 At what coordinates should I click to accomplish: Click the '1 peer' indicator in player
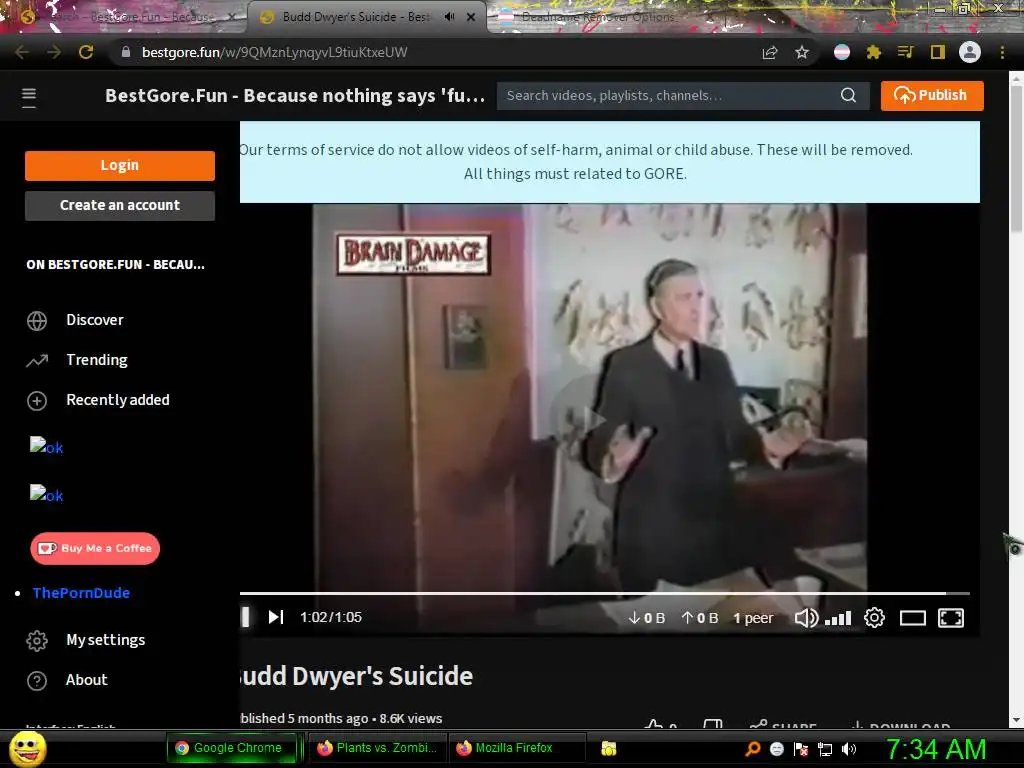pos(753,618)
